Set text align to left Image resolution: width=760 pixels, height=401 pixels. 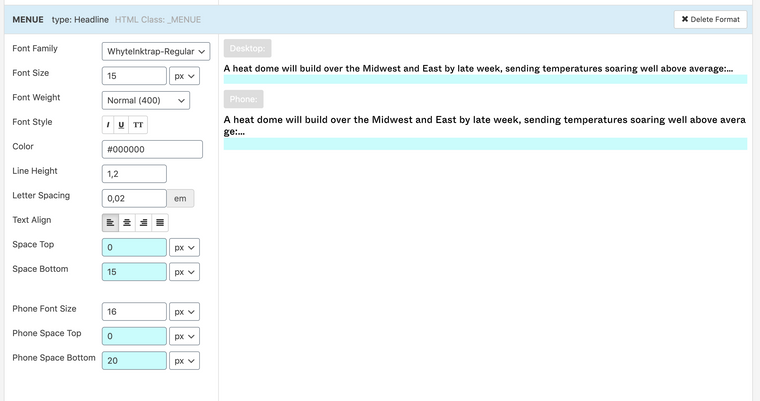[110, 222]
